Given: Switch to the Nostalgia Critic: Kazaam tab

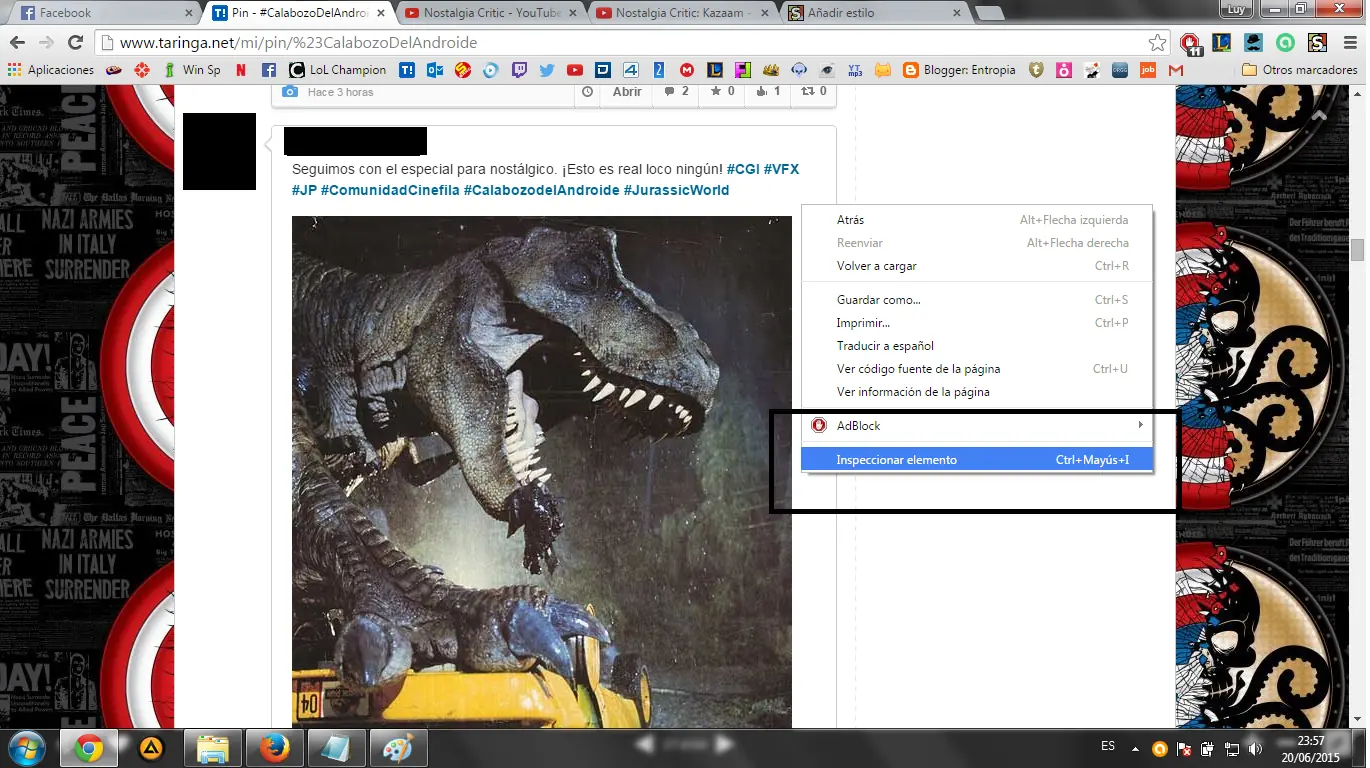Looking at the screenshot, I should (x=680, y=13).
